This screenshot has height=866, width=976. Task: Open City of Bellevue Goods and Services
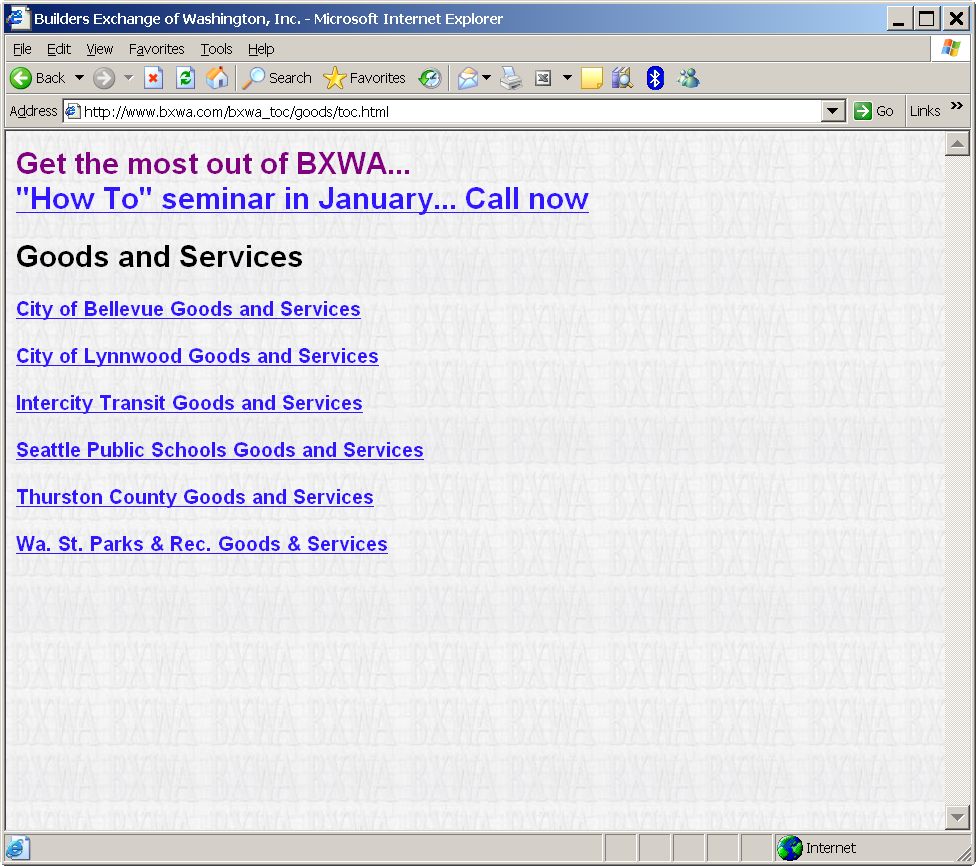point(188,309)
